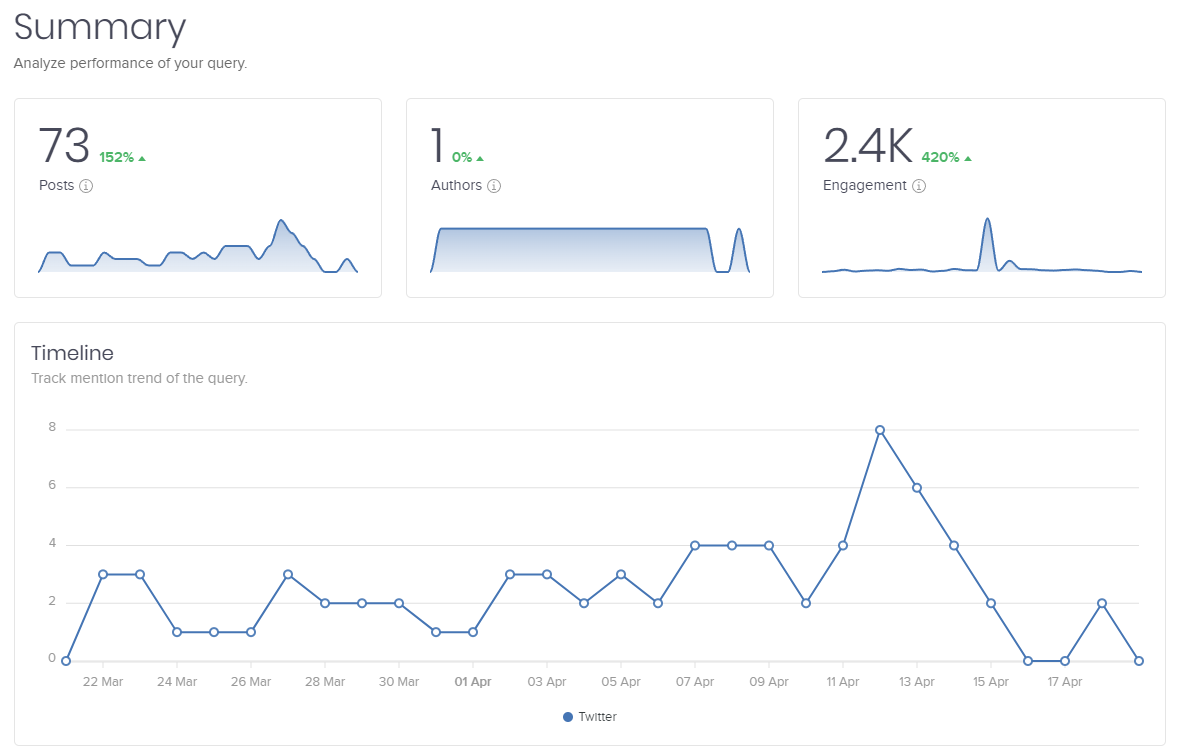Image resolution: width=1178 pixels, height=756 pixels.
Task: Click the Summary page heading
Action: (99, 28)
